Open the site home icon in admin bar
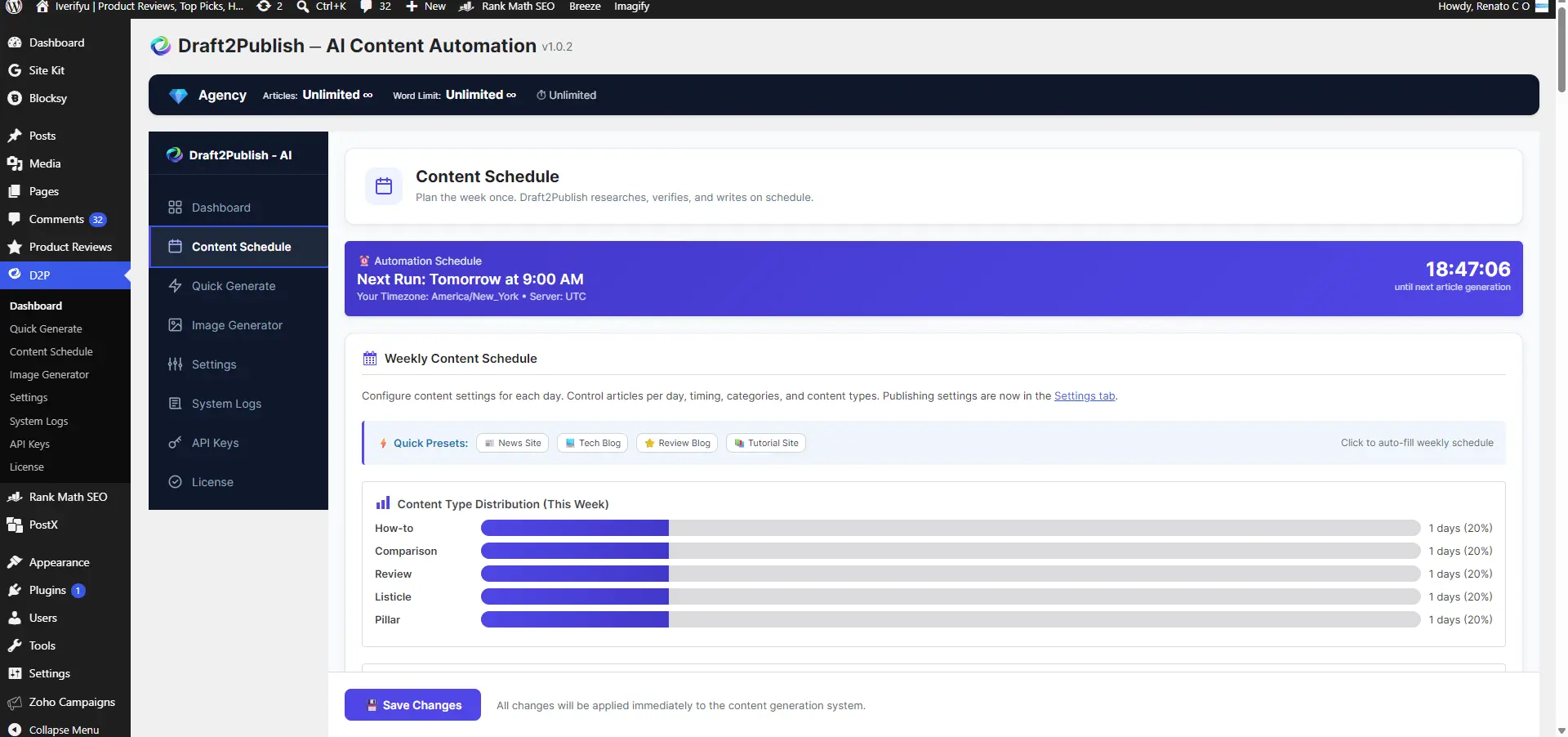Image resolution: width=1568 pixels, height=737 pixels. tap(42, 6)
